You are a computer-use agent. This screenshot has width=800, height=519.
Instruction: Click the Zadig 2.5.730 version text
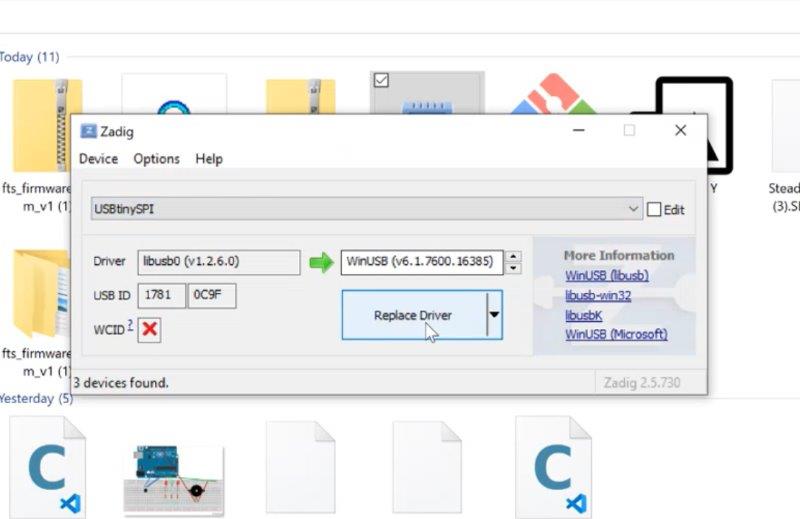tap(642, 383)
